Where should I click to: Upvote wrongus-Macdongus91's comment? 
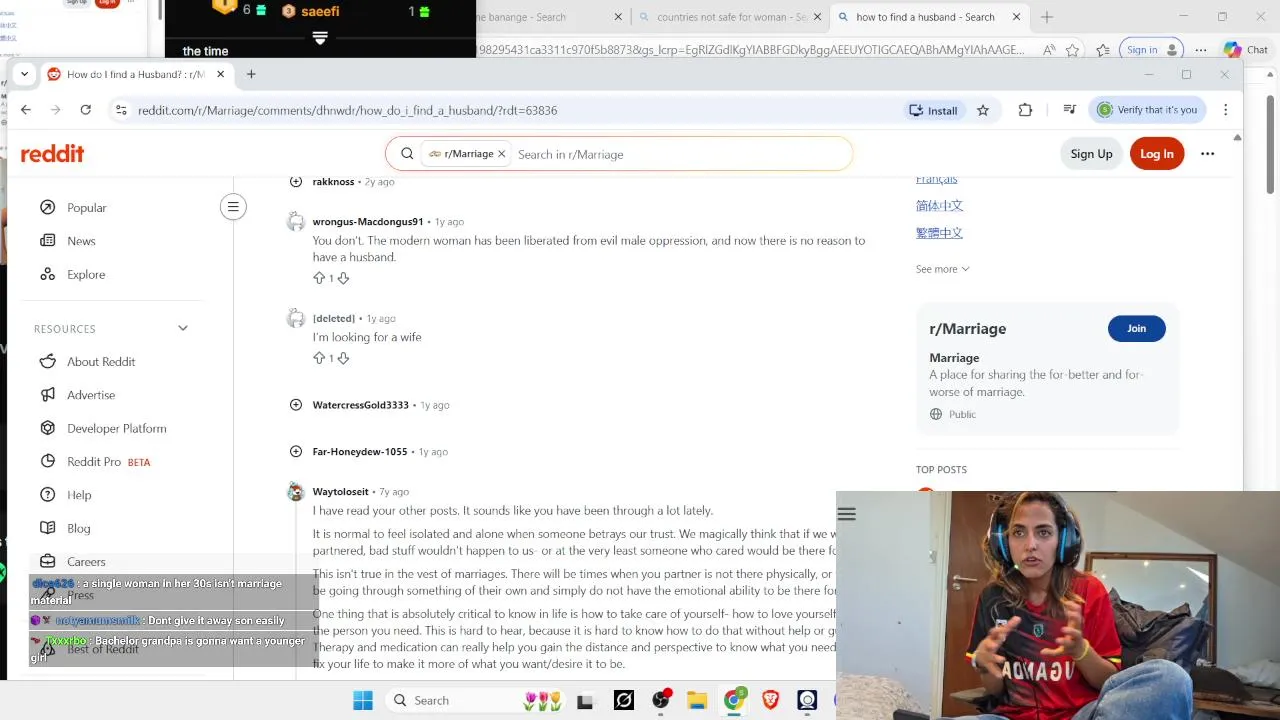click(319, 278)
